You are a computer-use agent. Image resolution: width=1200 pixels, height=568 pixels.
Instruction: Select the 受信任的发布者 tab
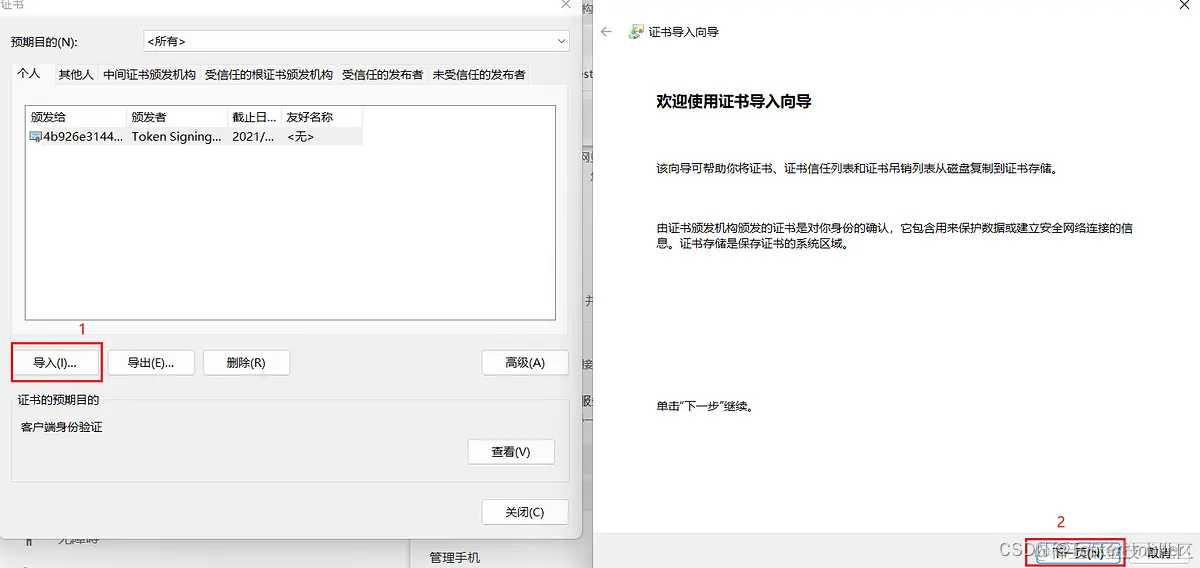point(382,75)
